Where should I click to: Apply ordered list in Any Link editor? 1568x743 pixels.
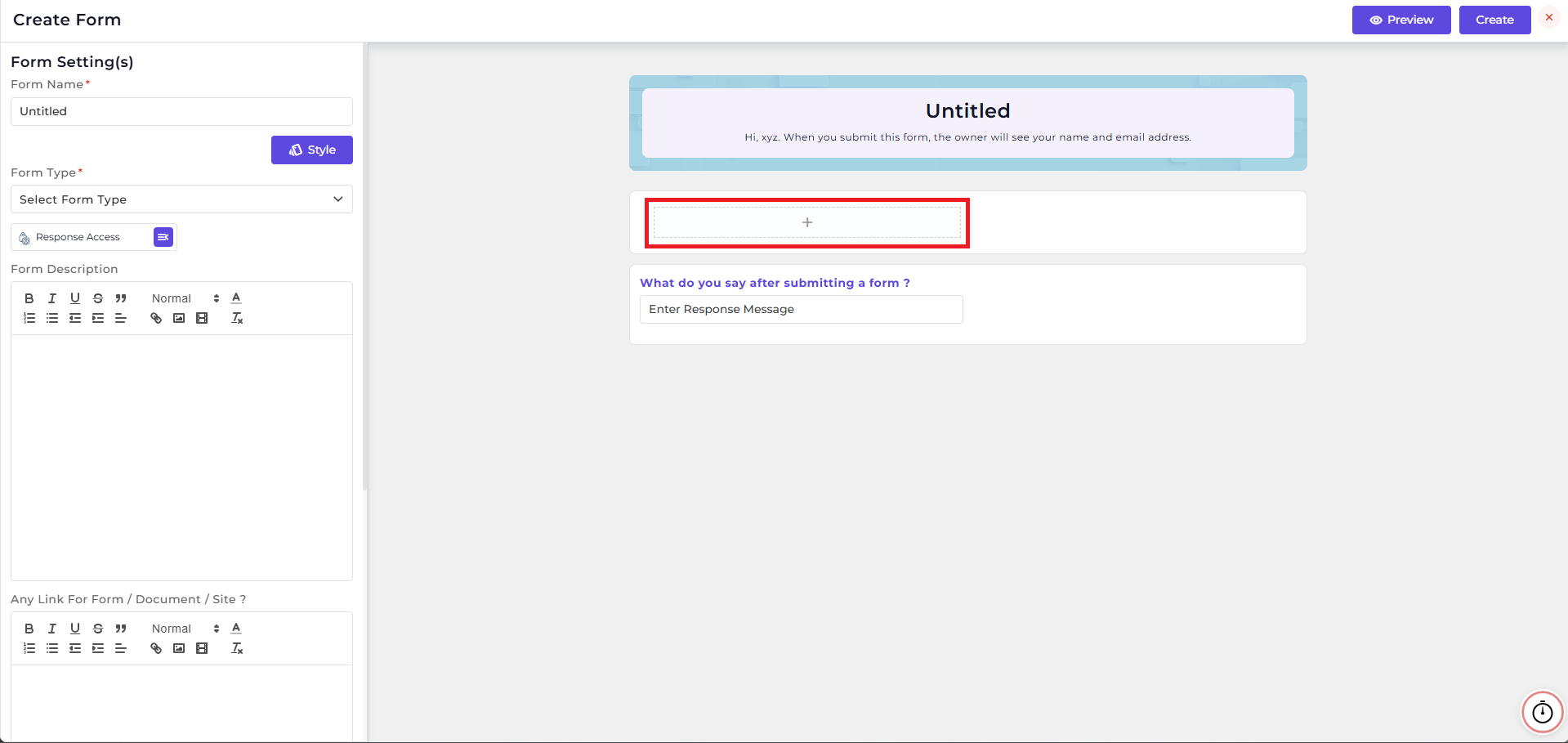pyautogui.click(x=29, y=648)
